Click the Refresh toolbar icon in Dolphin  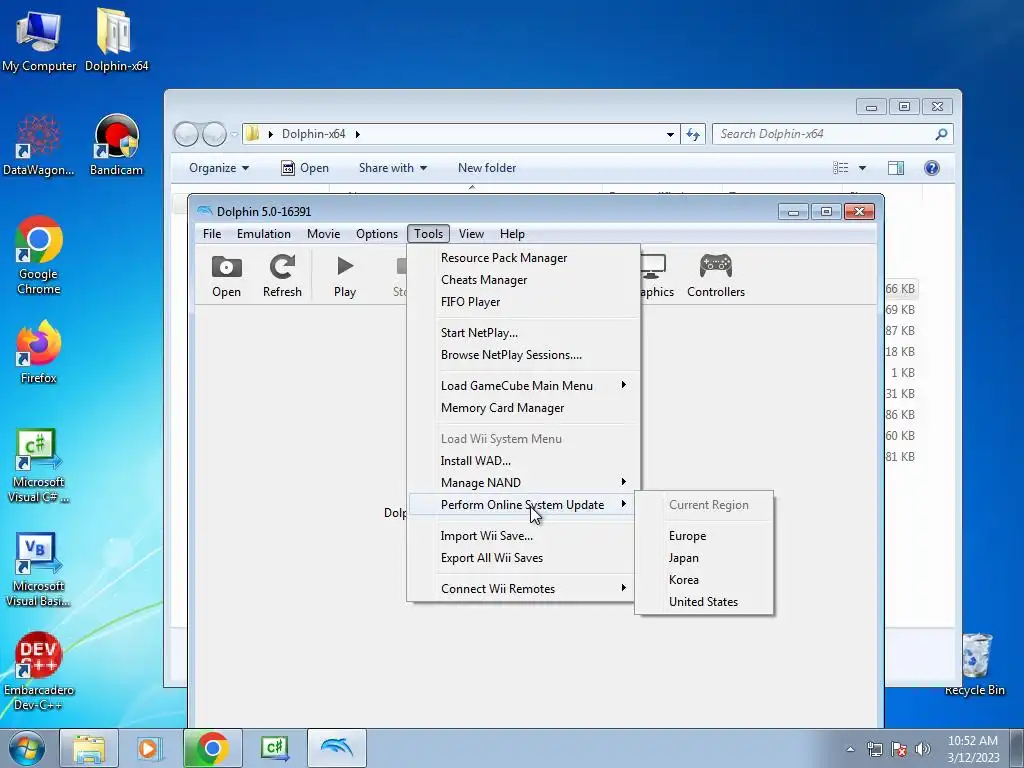point(282,276)
